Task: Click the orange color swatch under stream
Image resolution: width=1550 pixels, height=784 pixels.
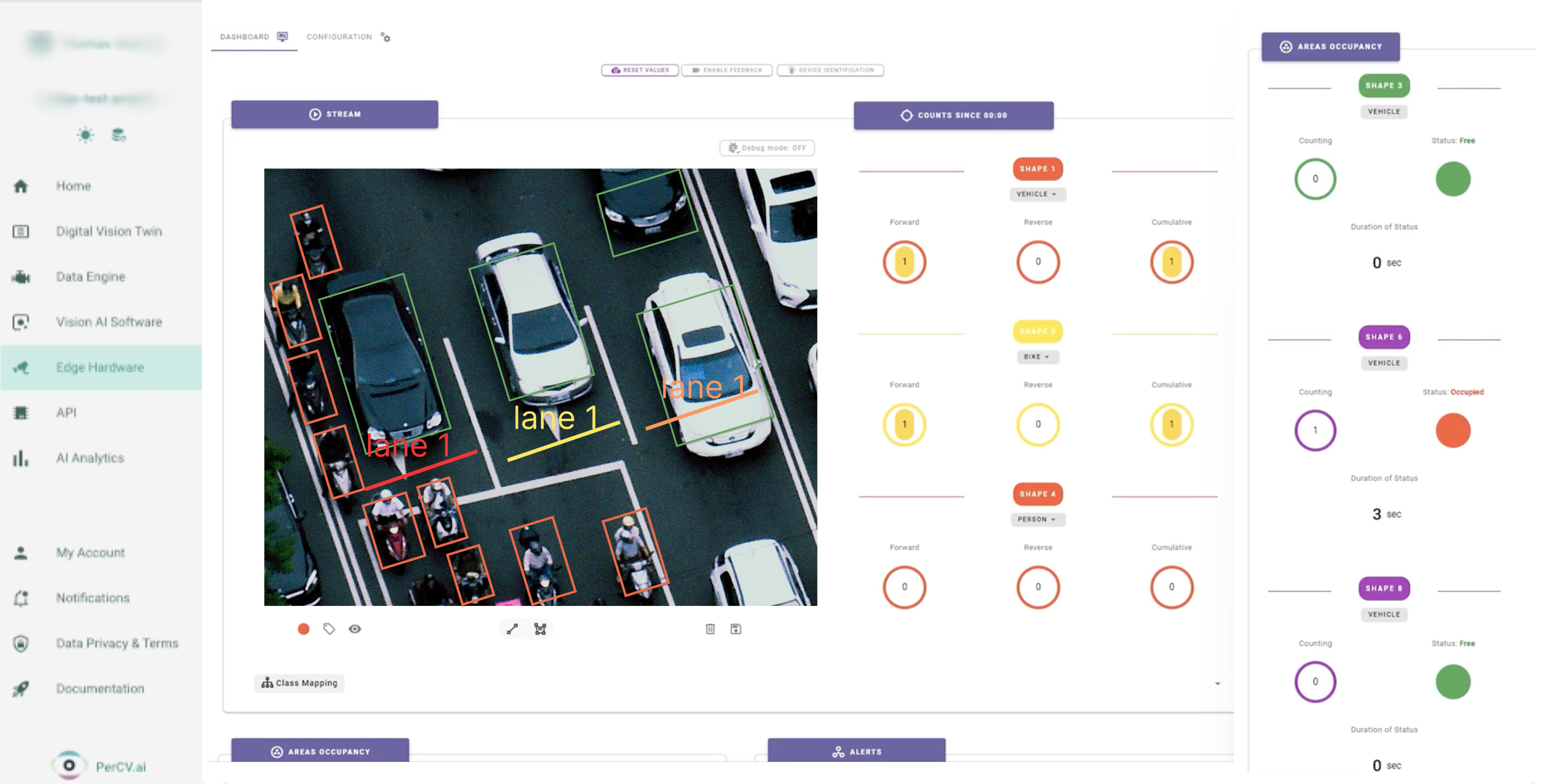Action: (303, 629)
